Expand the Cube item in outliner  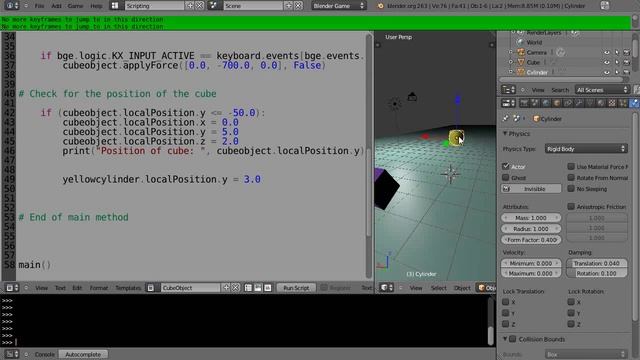point(511,62)
